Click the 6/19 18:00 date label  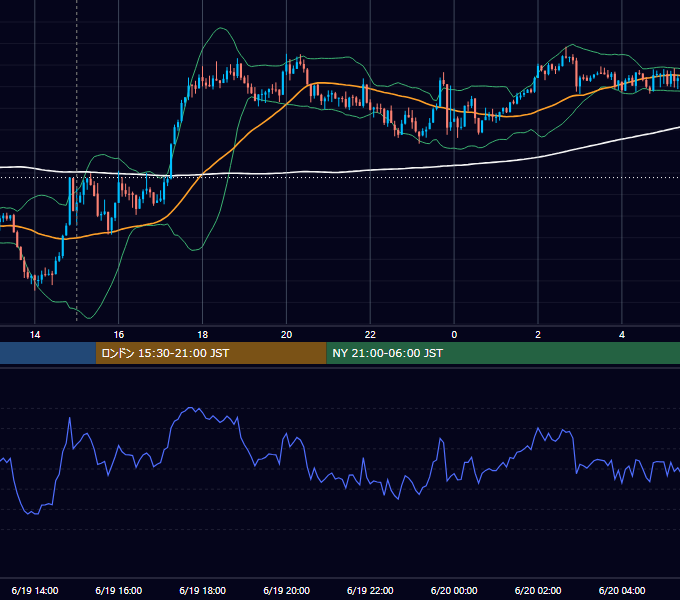click(x=203, y=590)
